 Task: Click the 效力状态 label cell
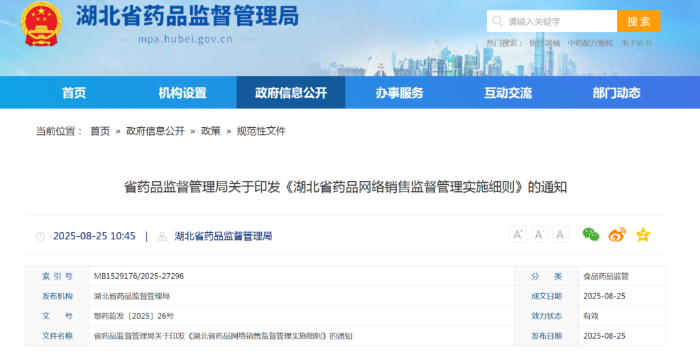546,316
